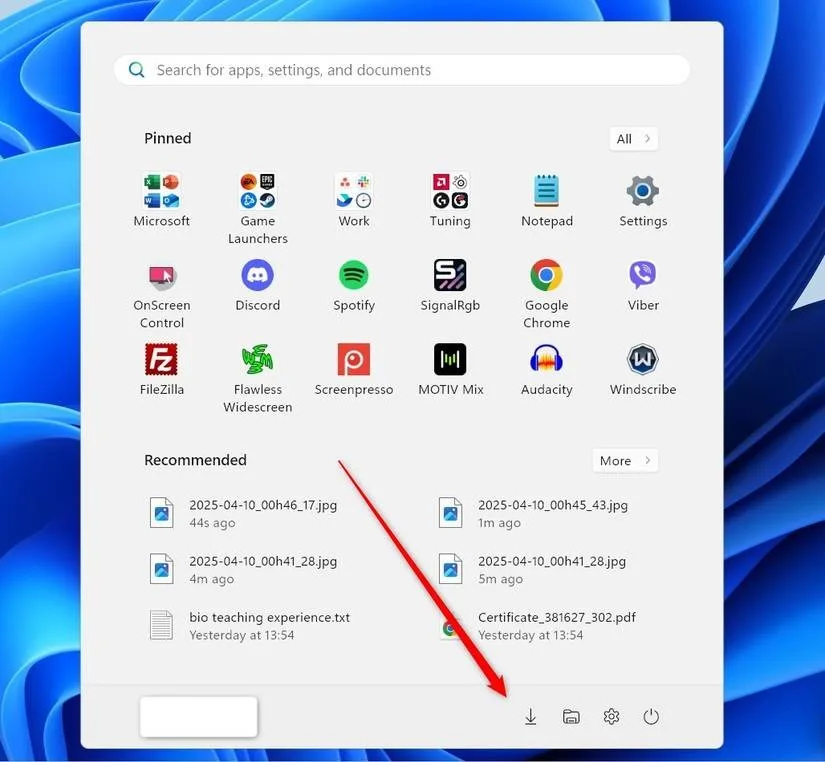Image resolution: width=825 pixels, height=762 pixels.
Task: Open the Tuning folder
Action: pyautogui.click(x=450, y=200)
